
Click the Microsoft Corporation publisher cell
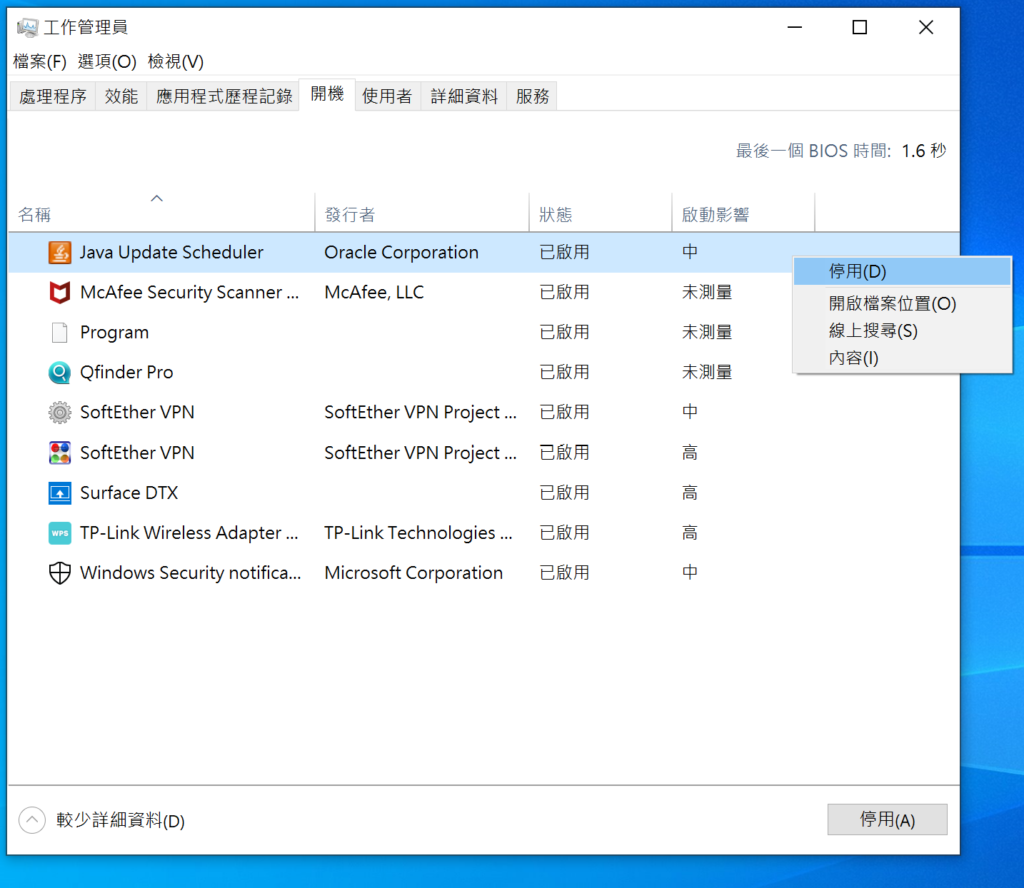click(x=413, y=573)
